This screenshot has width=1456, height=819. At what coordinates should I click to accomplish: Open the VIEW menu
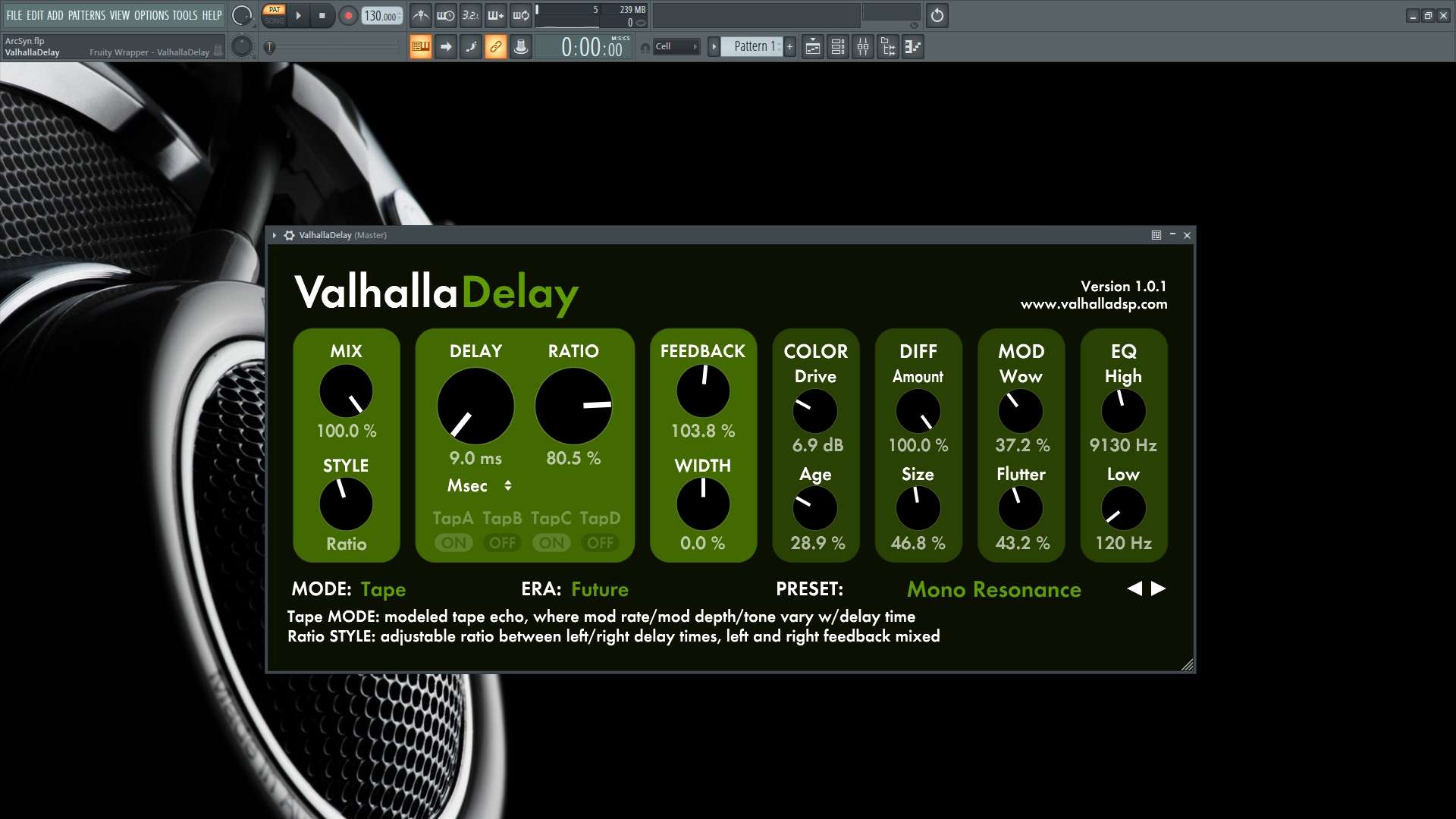click(x=120, y=15)
